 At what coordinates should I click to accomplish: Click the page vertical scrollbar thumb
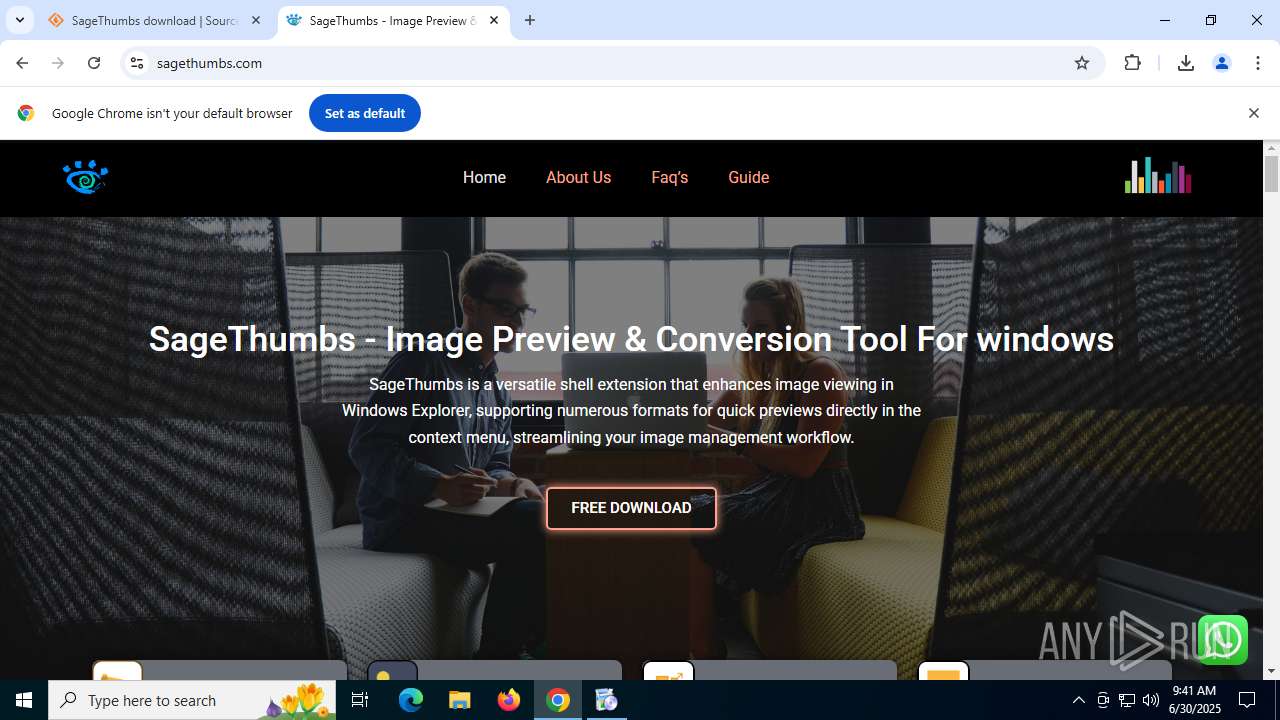click(1271, 173)
